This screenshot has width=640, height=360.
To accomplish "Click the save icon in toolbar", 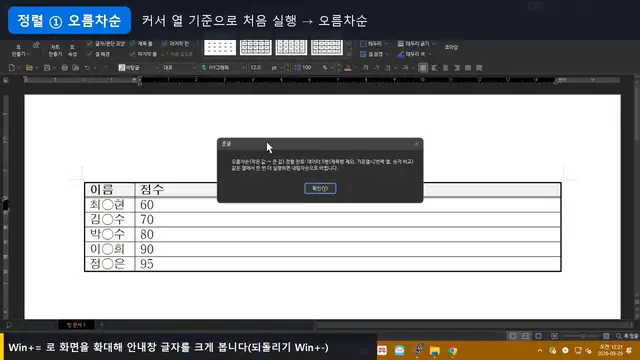I will tap(47, 68).
